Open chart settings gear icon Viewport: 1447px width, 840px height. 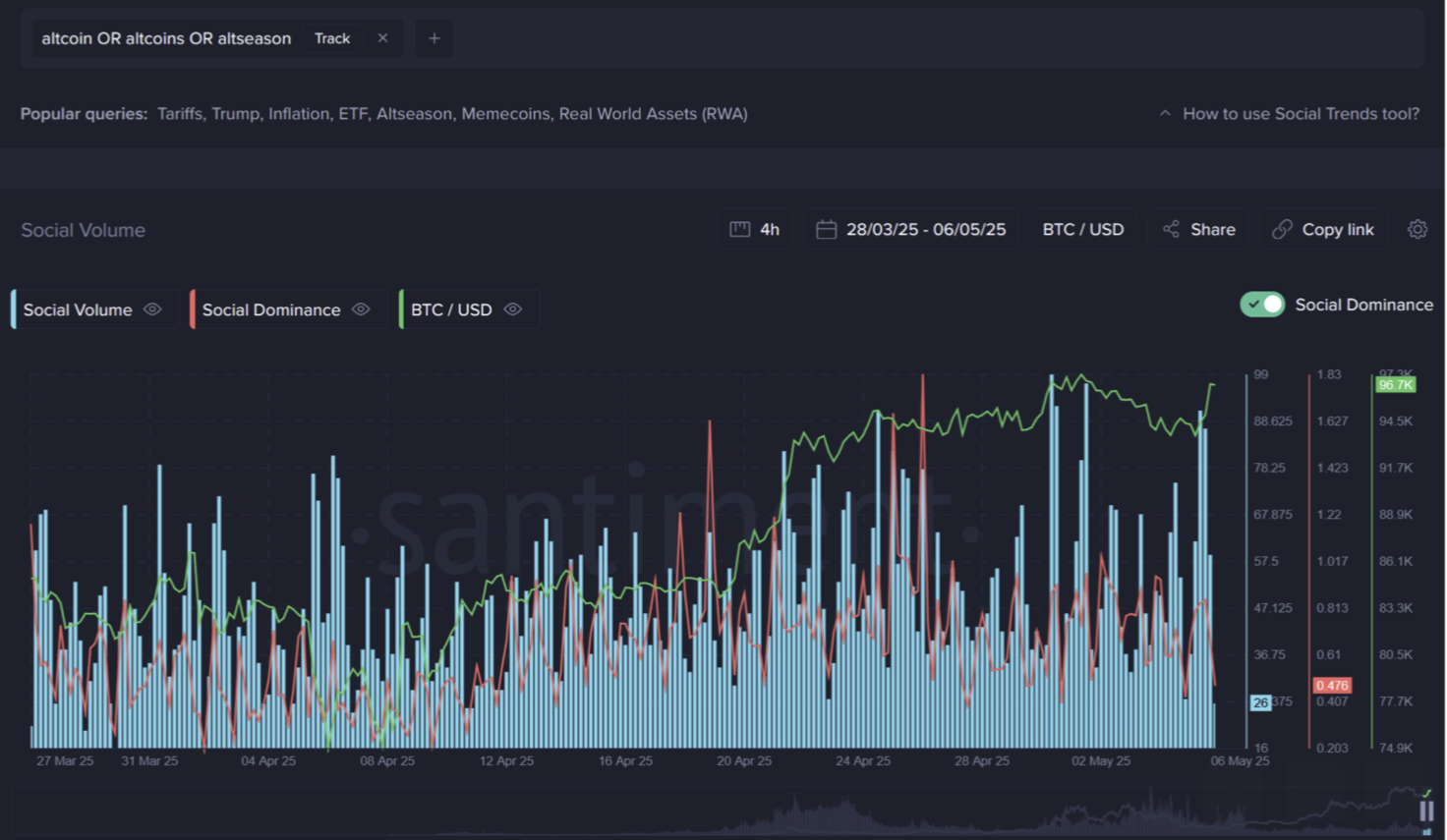(1417, 229)
